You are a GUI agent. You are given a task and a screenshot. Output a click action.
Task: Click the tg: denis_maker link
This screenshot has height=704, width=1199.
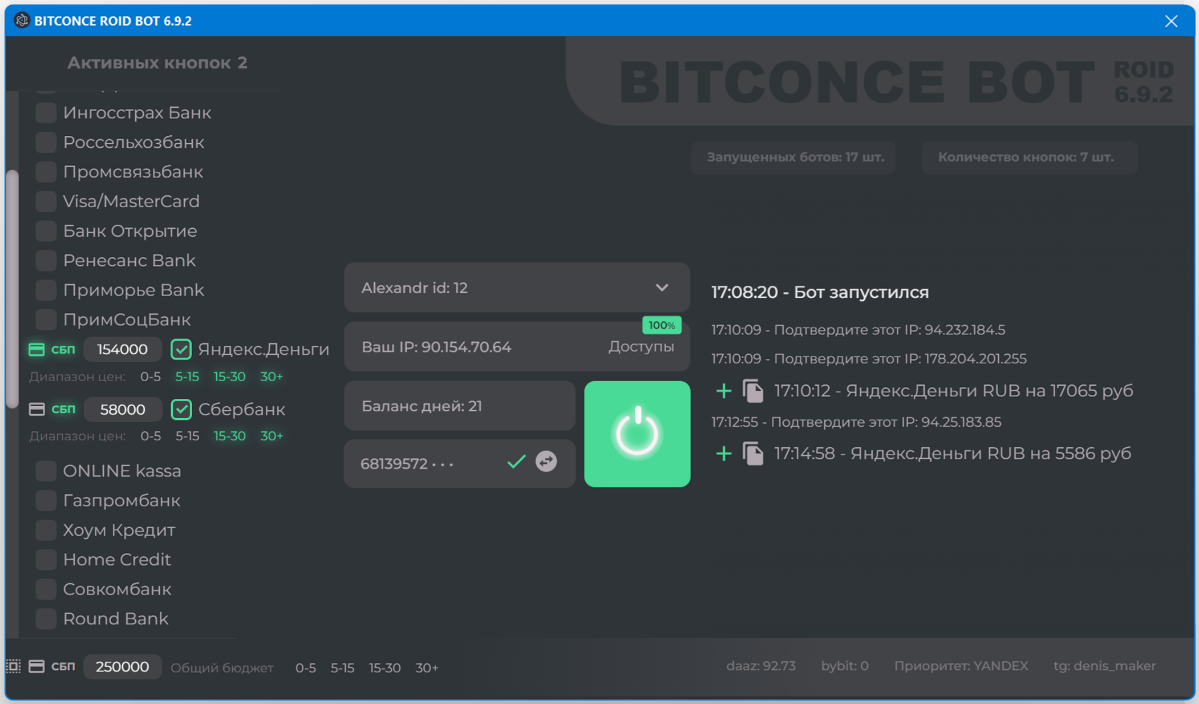(1104, 666)
